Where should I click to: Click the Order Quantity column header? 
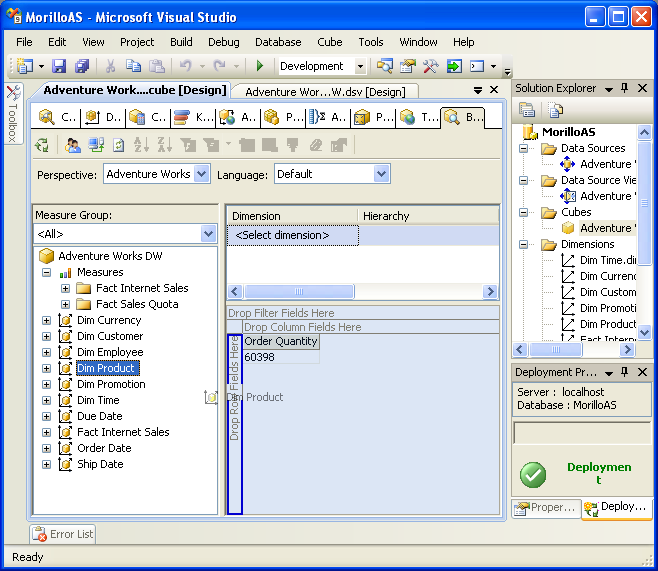pos(281,342)
